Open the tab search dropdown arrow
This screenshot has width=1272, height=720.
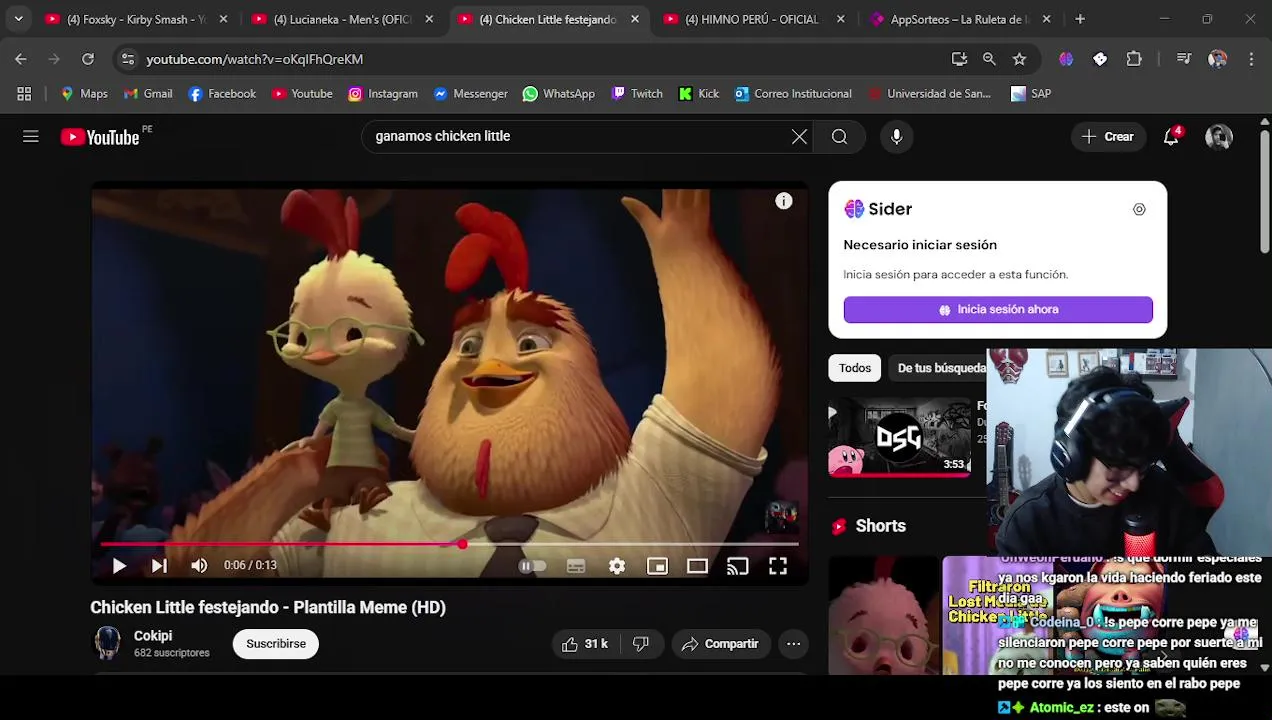(18, 19)
